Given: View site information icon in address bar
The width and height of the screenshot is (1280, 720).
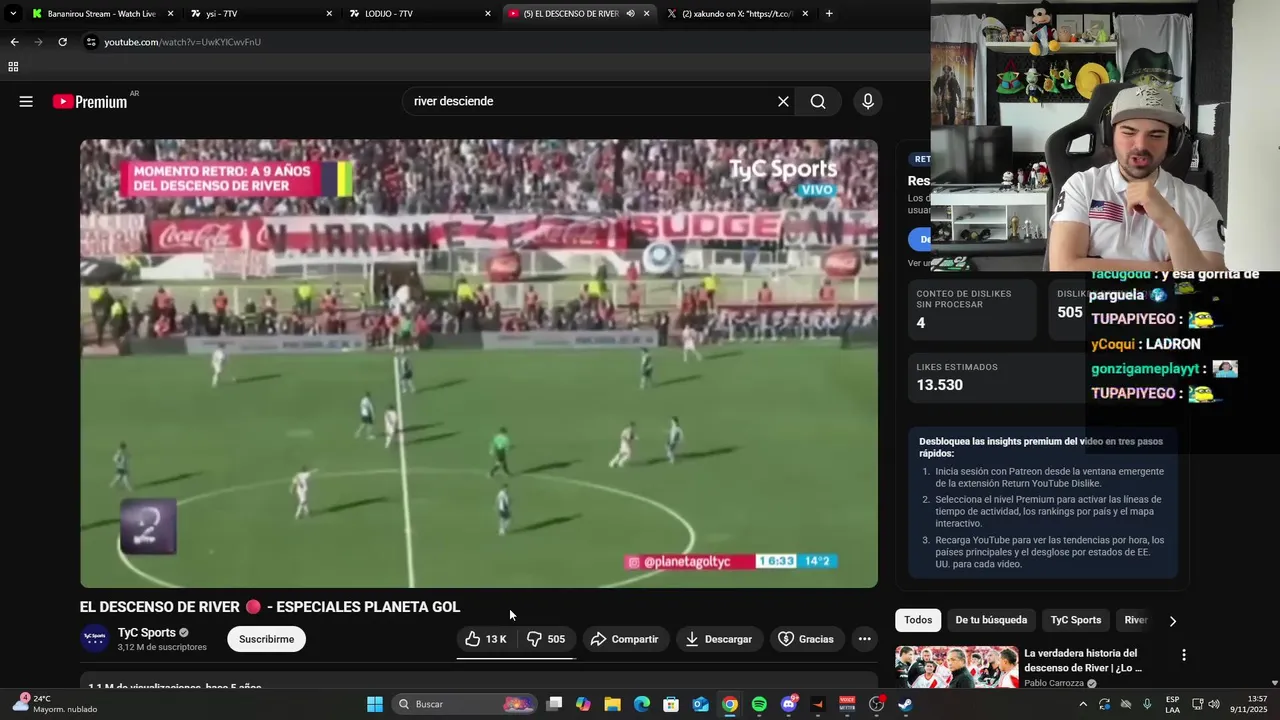Looking at the screenshot, I should [x=91, y=42].
